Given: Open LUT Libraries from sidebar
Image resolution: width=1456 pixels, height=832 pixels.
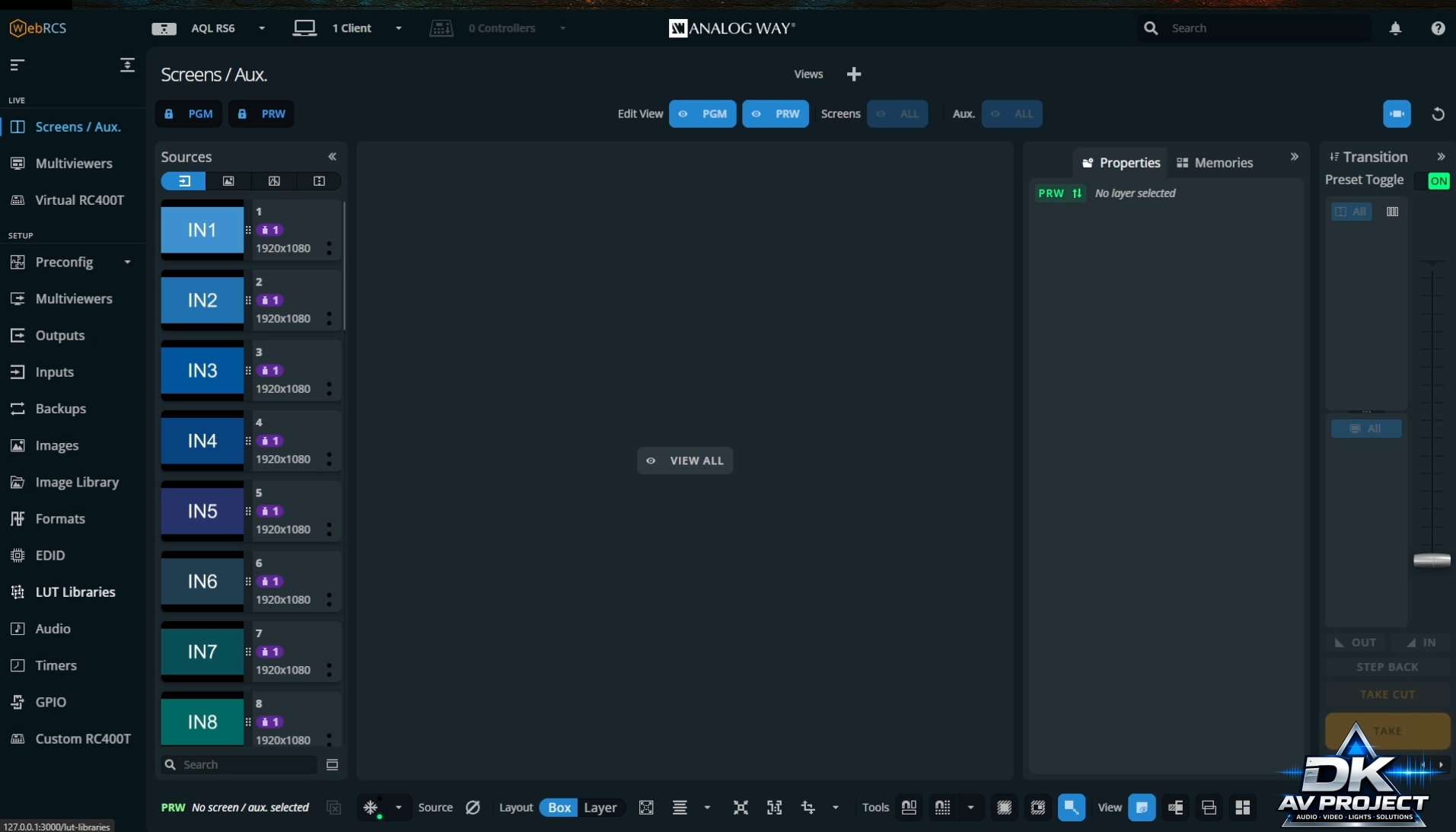Looking at the screenshot, I should coord(75,592).
